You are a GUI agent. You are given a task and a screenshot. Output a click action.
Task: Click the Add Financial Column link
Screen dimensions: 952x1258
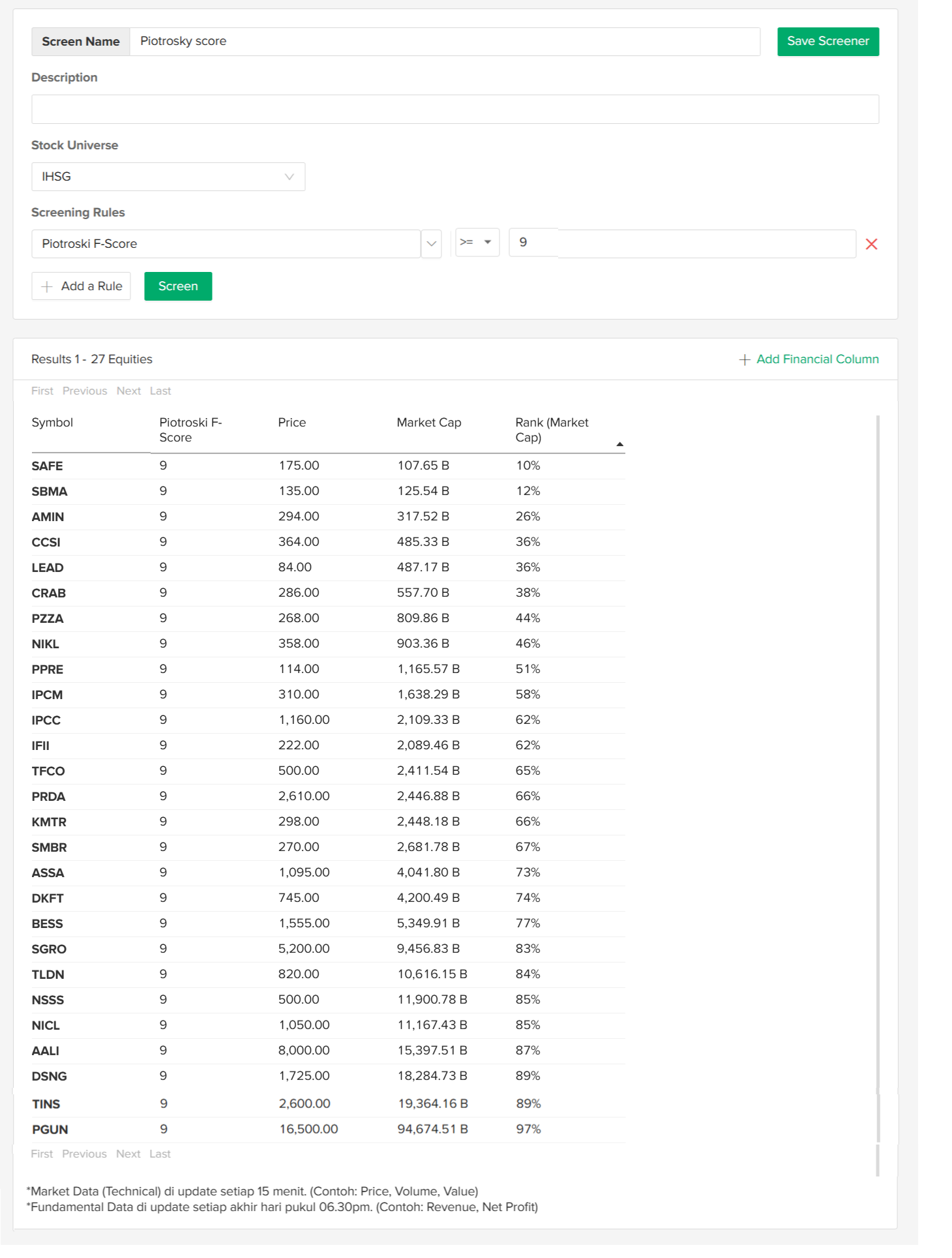pos(817,359)
